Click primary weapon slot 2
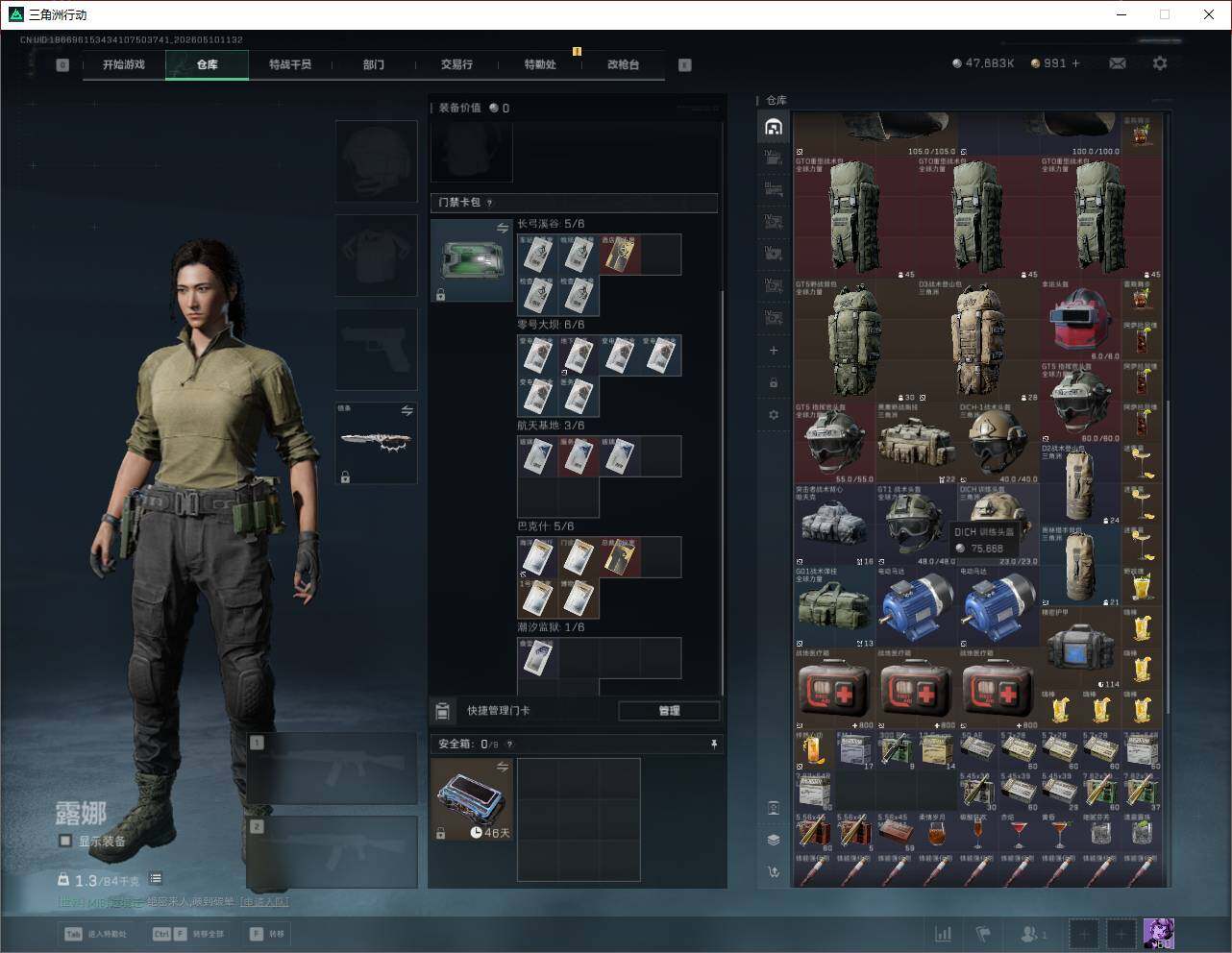This screenshot has height=953, width=1232. click(x=332, y=852)
